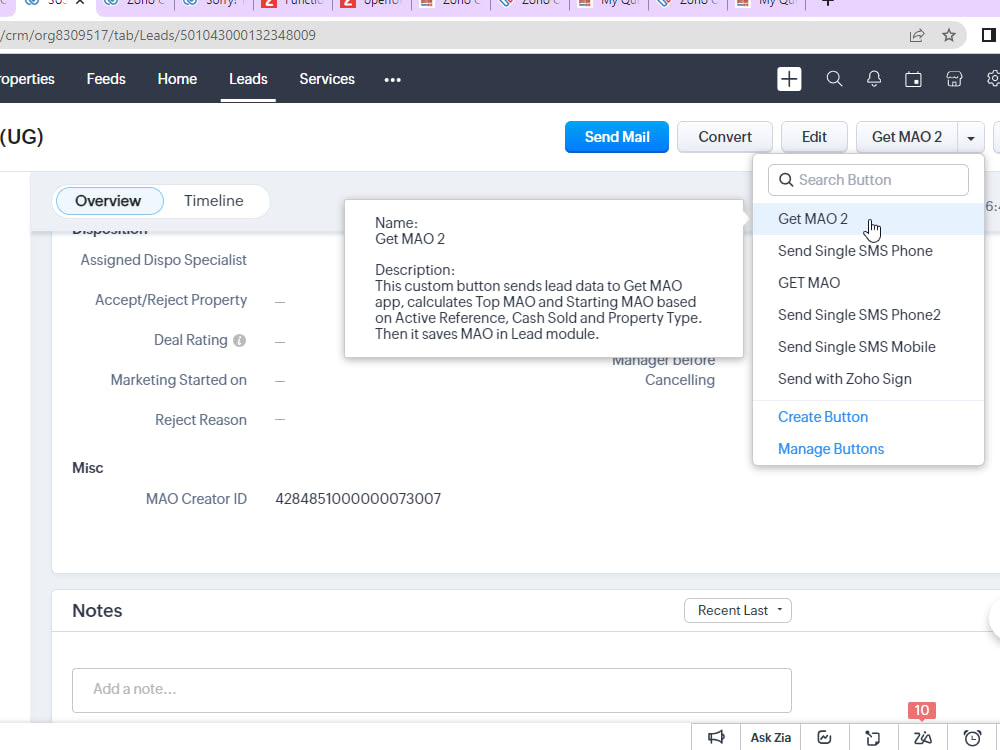Viewport: 1000px width, 750px height.
Task: Click the Notes section heading
Action: pyautogui.click(x=97, y=611)
